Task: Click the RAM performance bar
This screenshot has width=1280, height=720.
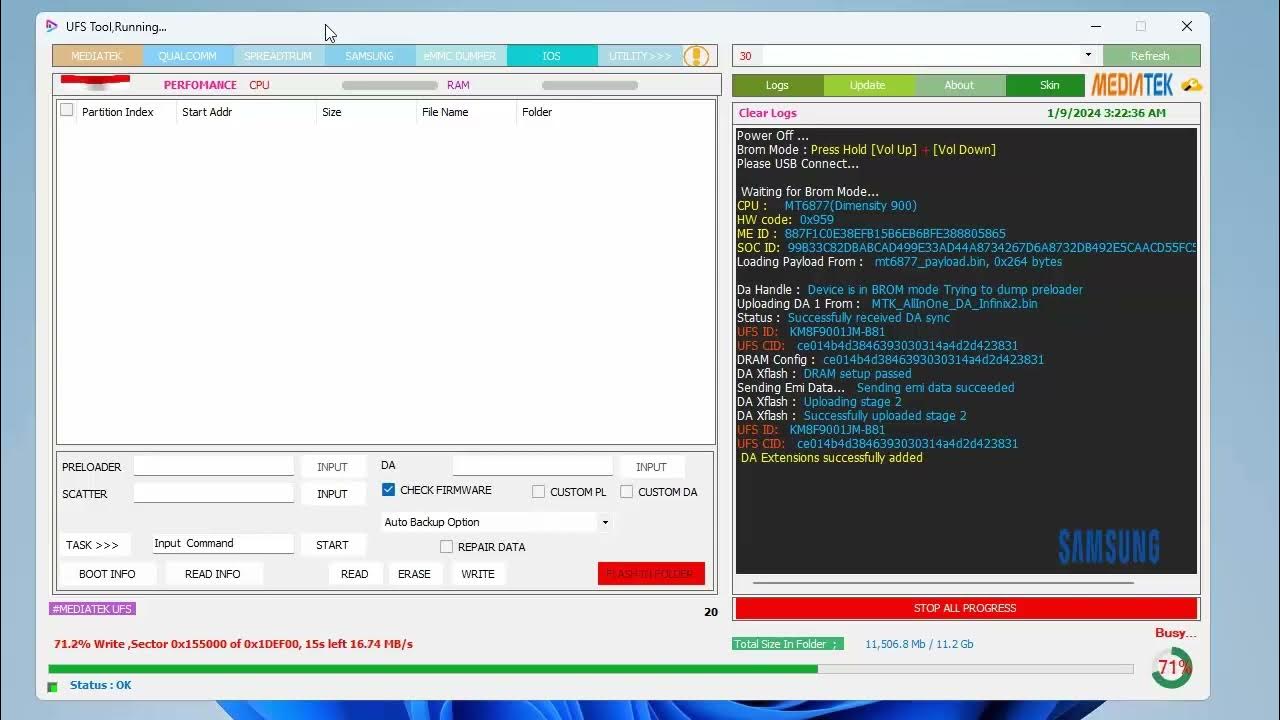Action: coord(589,86)
